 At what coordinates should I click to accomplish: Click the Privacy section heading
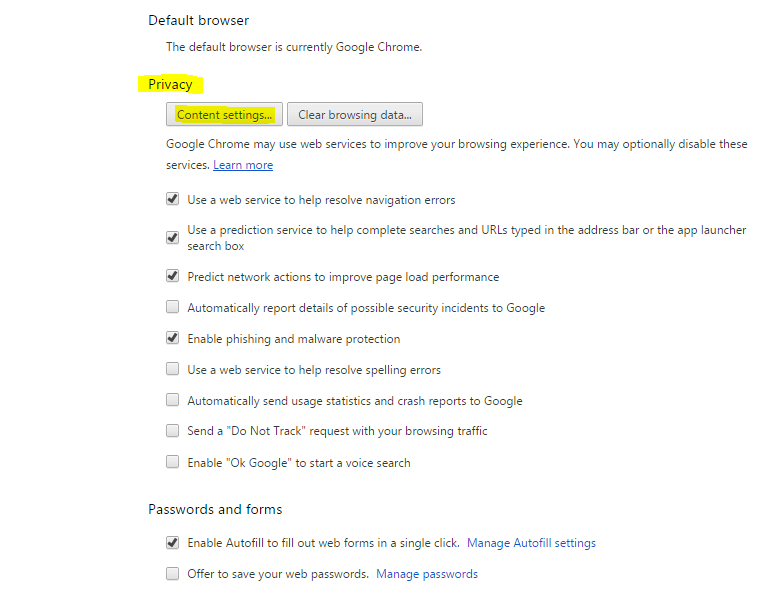click(x=170, y=84)
